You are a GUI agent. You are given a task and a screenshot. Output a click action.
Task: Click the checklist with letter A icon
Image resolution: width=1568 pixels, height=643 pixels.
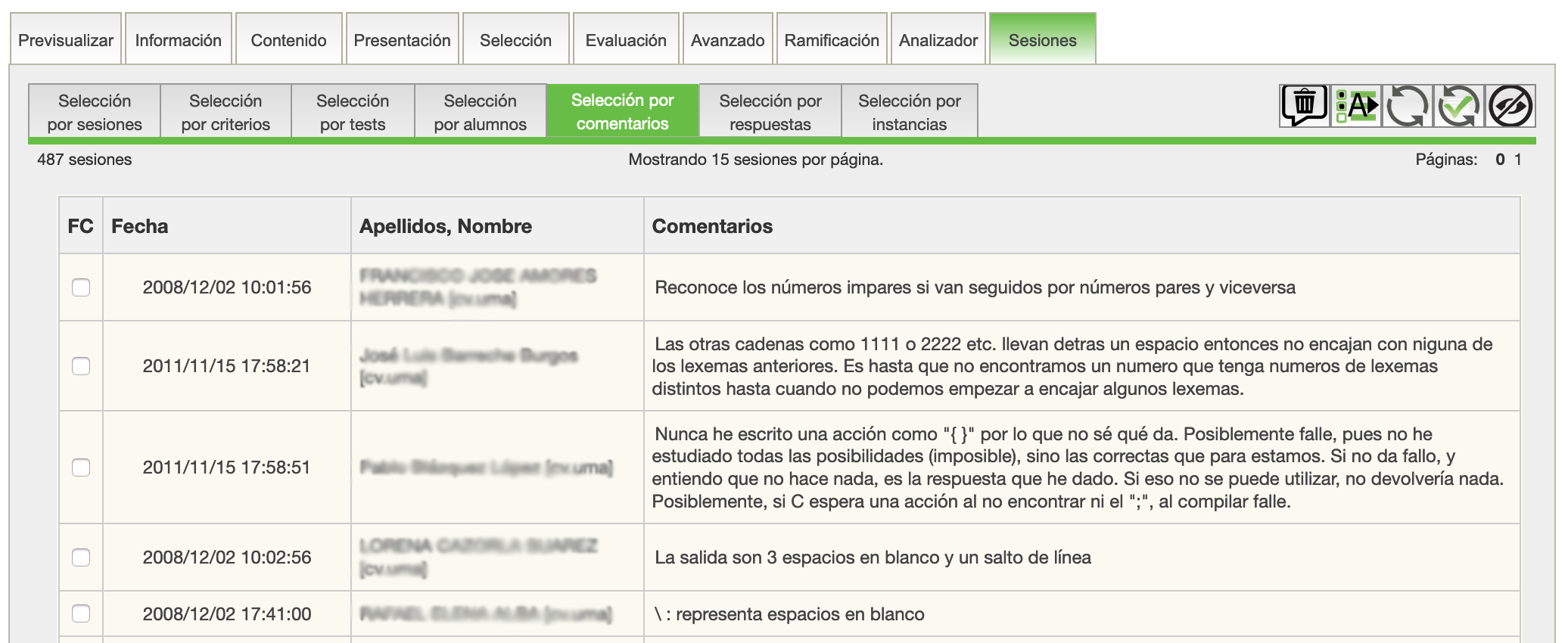point(1356,106)
